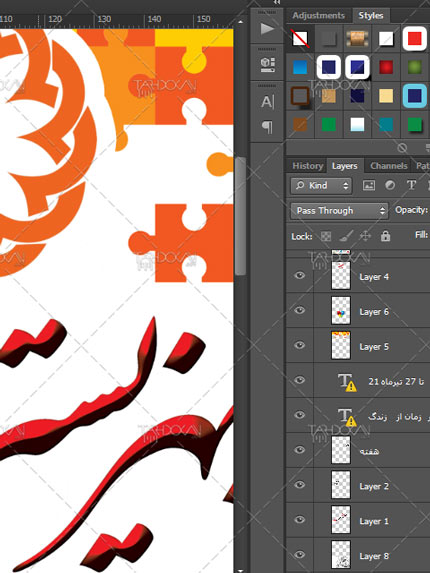430x573 pixels.
Task: Switch to the Channels tab
Action: (x=389, y=166)
